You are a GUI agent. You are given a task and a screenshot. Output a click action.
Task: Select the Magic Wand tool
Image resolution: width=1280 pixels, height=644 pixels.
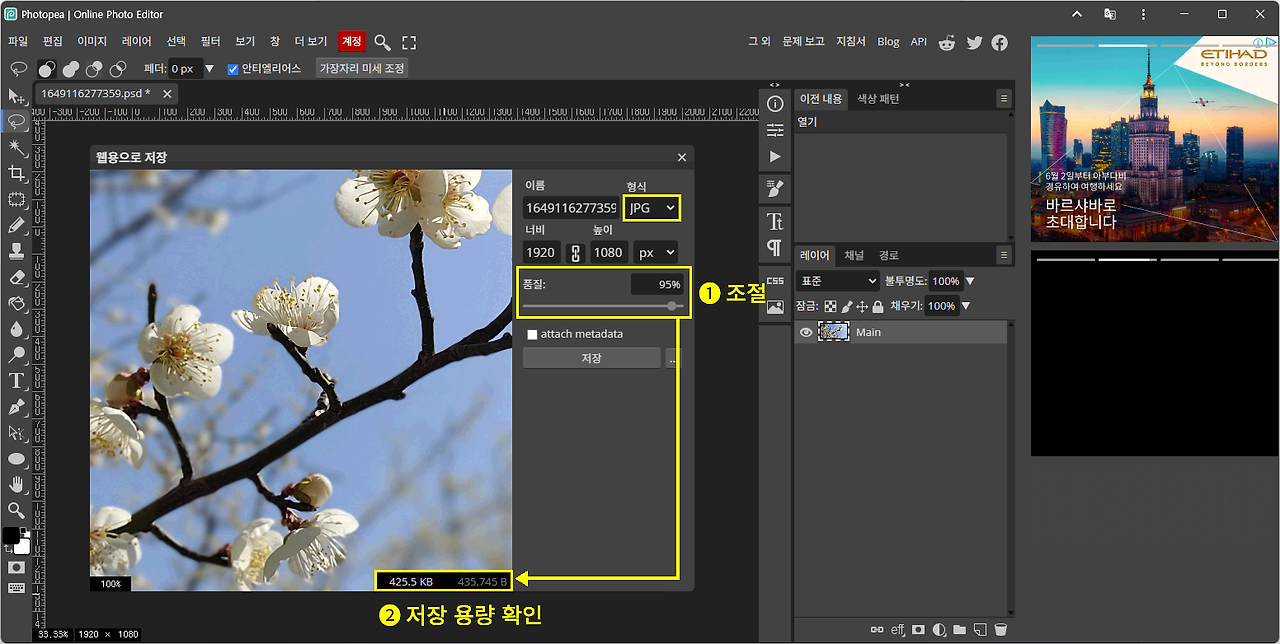click(x=16, y=148)
